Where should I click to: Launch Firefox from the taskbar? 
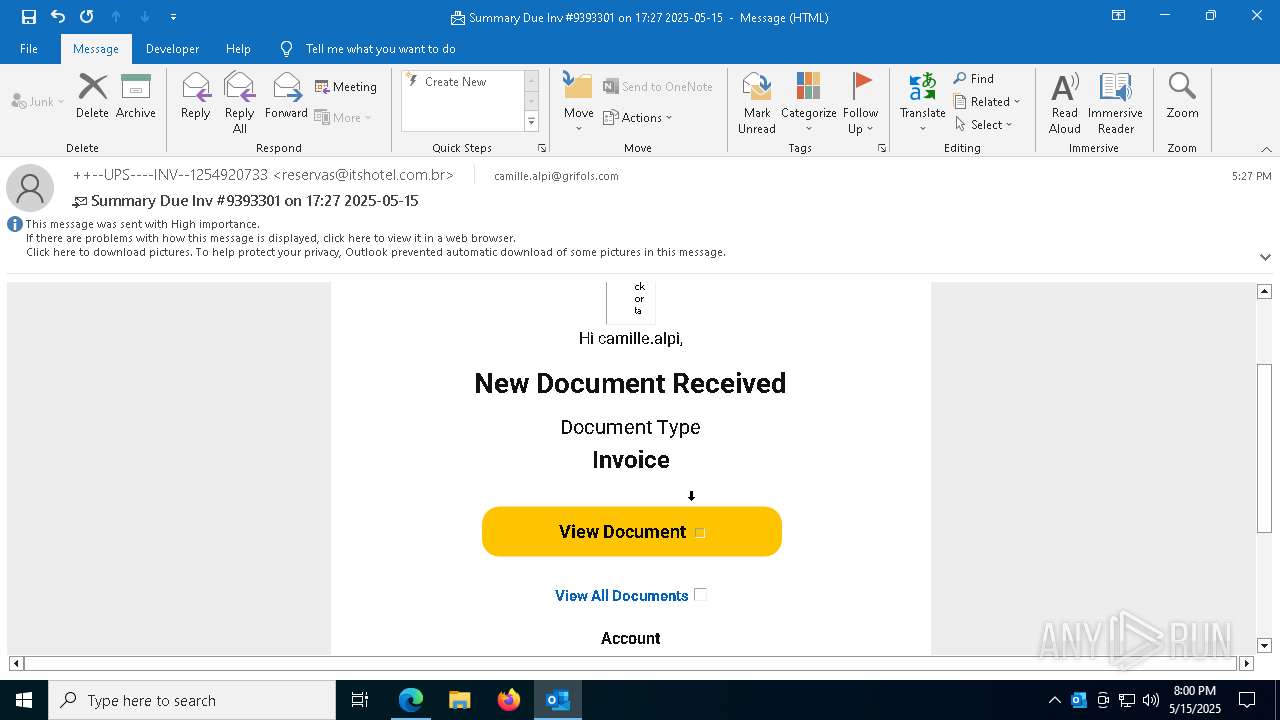coord(509,700)
